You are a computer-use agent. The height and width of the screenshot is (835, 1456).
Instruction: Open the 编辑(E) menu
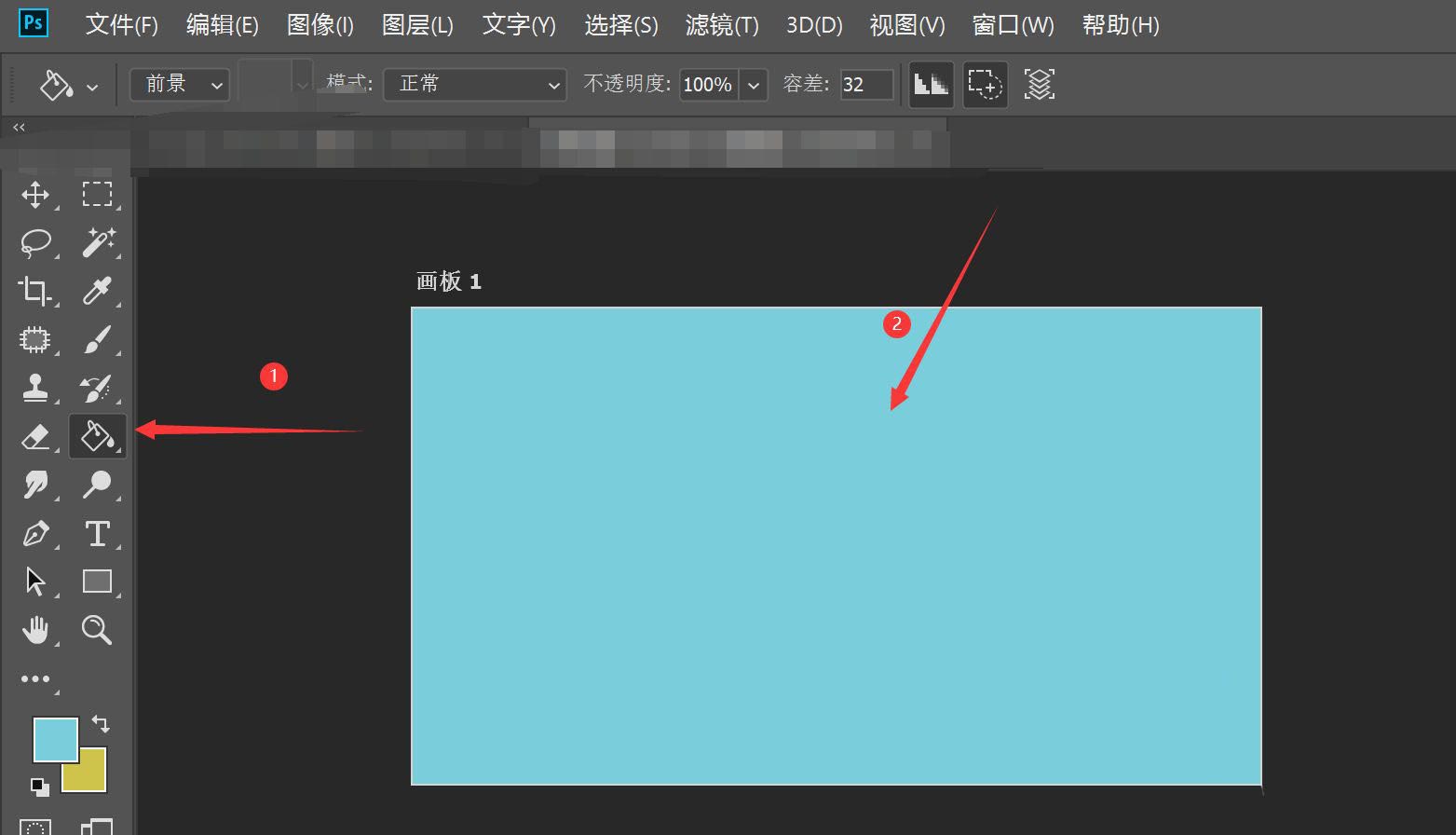pos(222,25)
